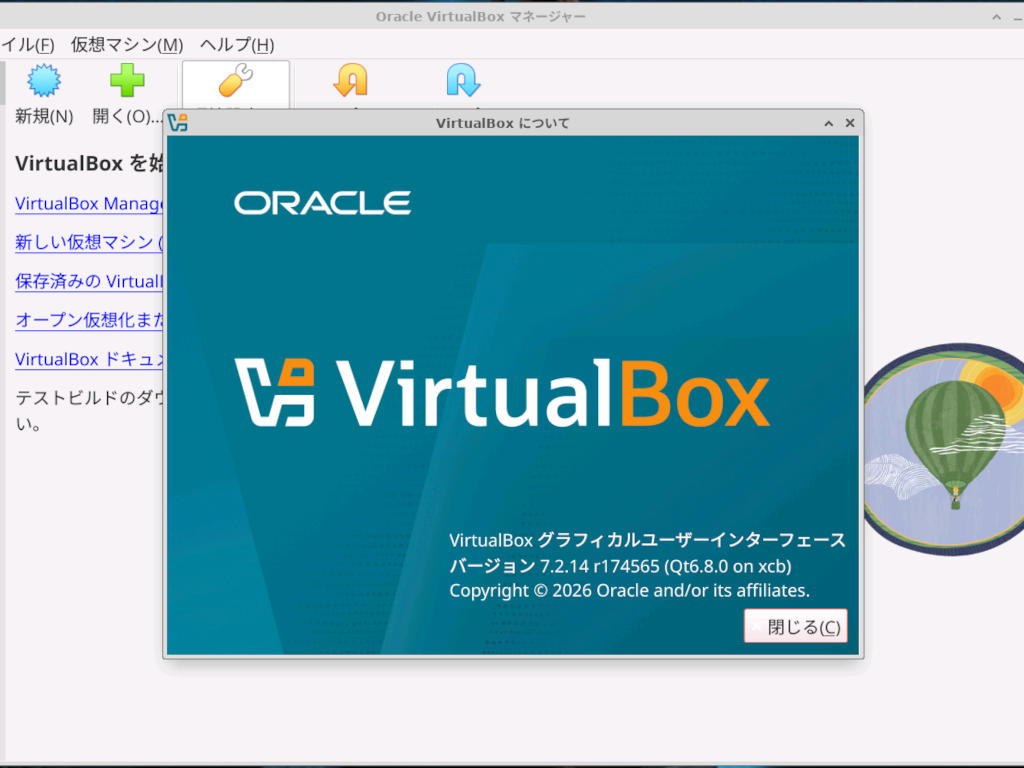1024x768 pixels.
Task: Open the VirtualBox Manager link
Action: [x=89, y=204]
